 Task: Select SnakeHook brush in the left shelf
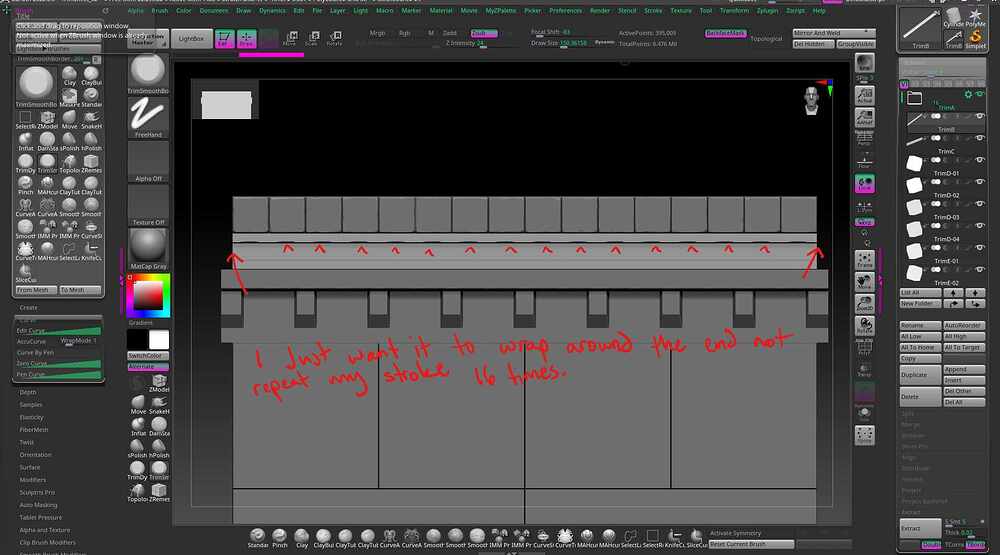(x=159, y=405)
